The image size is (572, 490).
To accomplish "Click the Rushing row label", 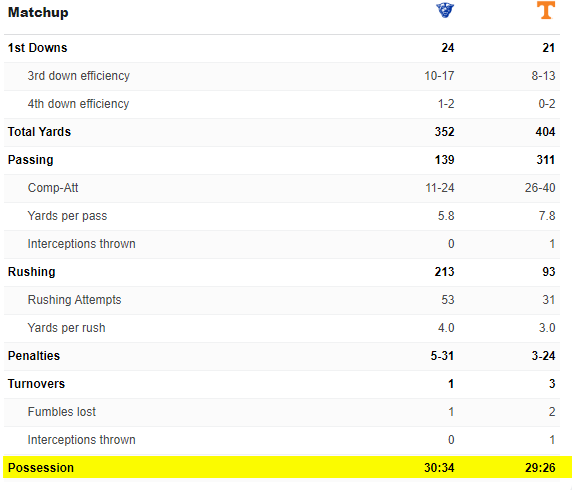I will pos(32,272).
